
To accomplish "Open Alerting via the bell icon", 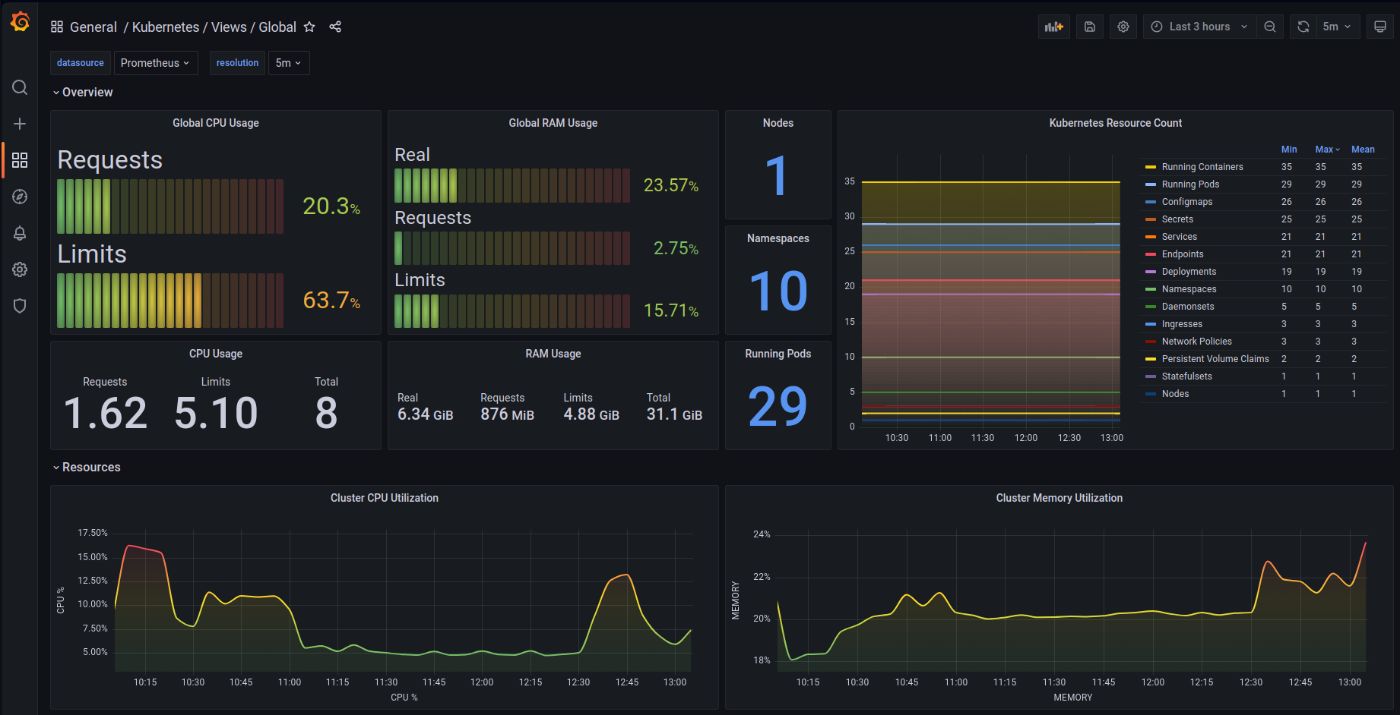I will point(19,232).
